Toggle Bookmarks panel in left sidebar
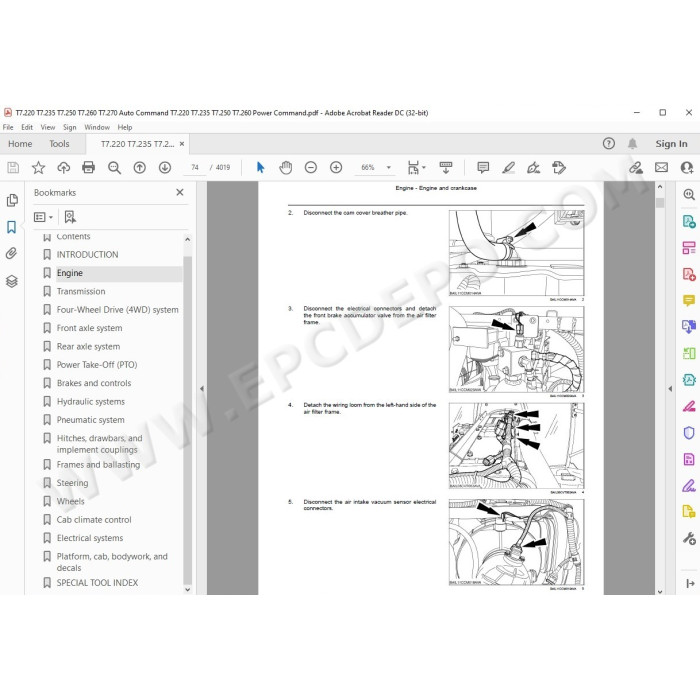Screen dimensions: 700x700 coord(12,227)
